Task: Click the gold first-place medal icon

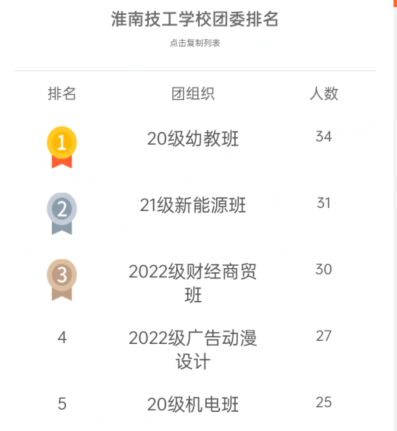Action: click(62, 147)
